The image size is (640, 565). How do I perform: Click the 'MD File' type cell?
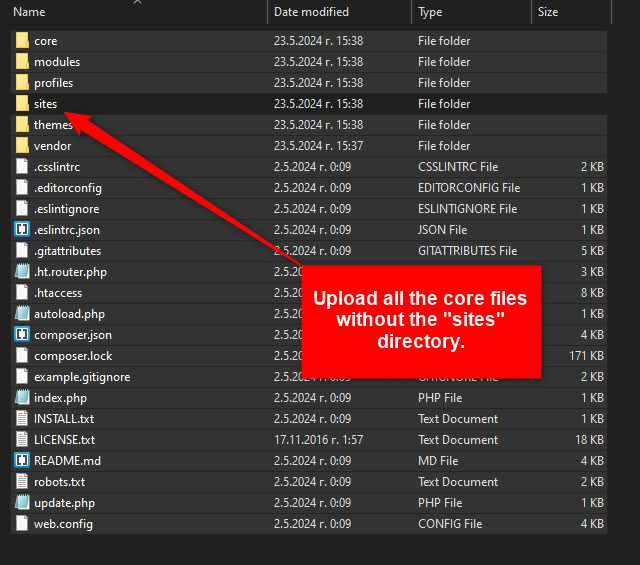[438, 461]
